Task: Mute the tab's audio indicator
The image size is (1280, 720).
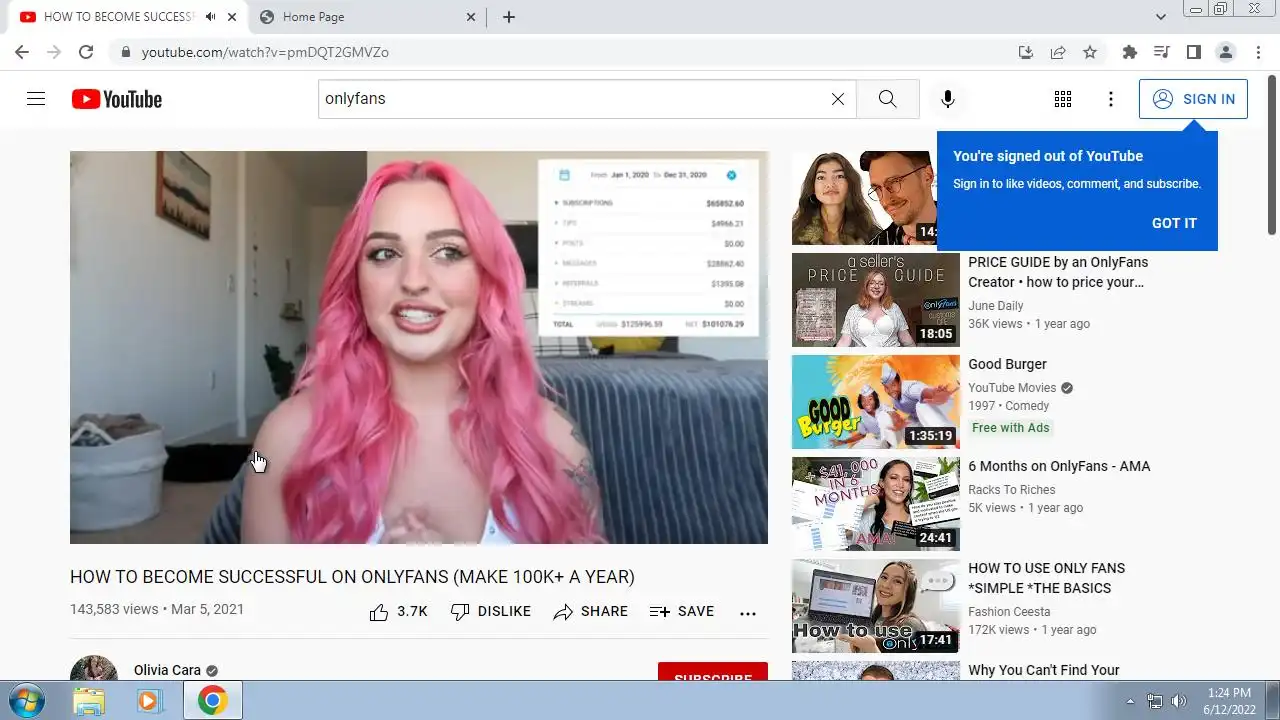Action: (x=211, y=17)
